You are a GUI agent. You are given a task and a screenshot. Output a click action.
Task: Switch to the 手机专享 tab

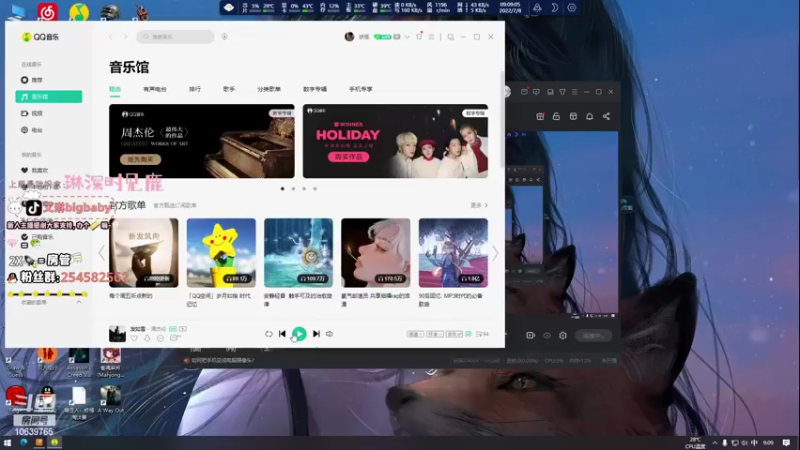pyautogui.click(x=361, y=89)
